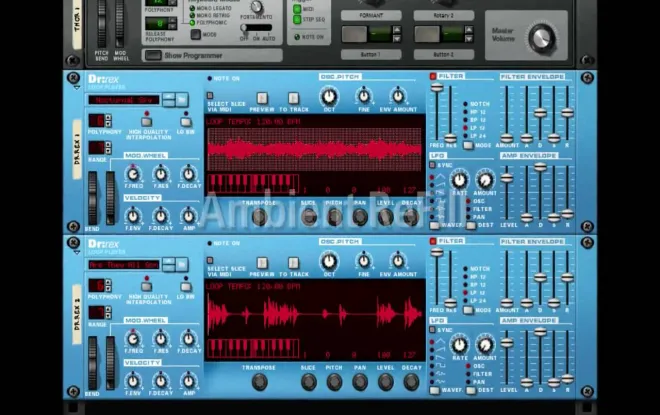Click LFO Amount knob on Dr.REX 1
Image resolution: width=660 pixels, height=415 pixels.
(485, 180)
